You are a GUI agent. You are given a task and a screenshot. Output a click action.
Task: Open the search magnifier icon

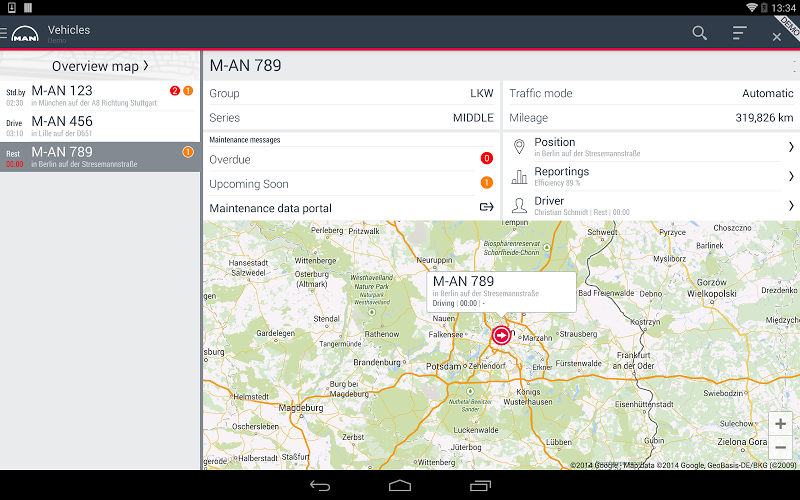point(699,33)
